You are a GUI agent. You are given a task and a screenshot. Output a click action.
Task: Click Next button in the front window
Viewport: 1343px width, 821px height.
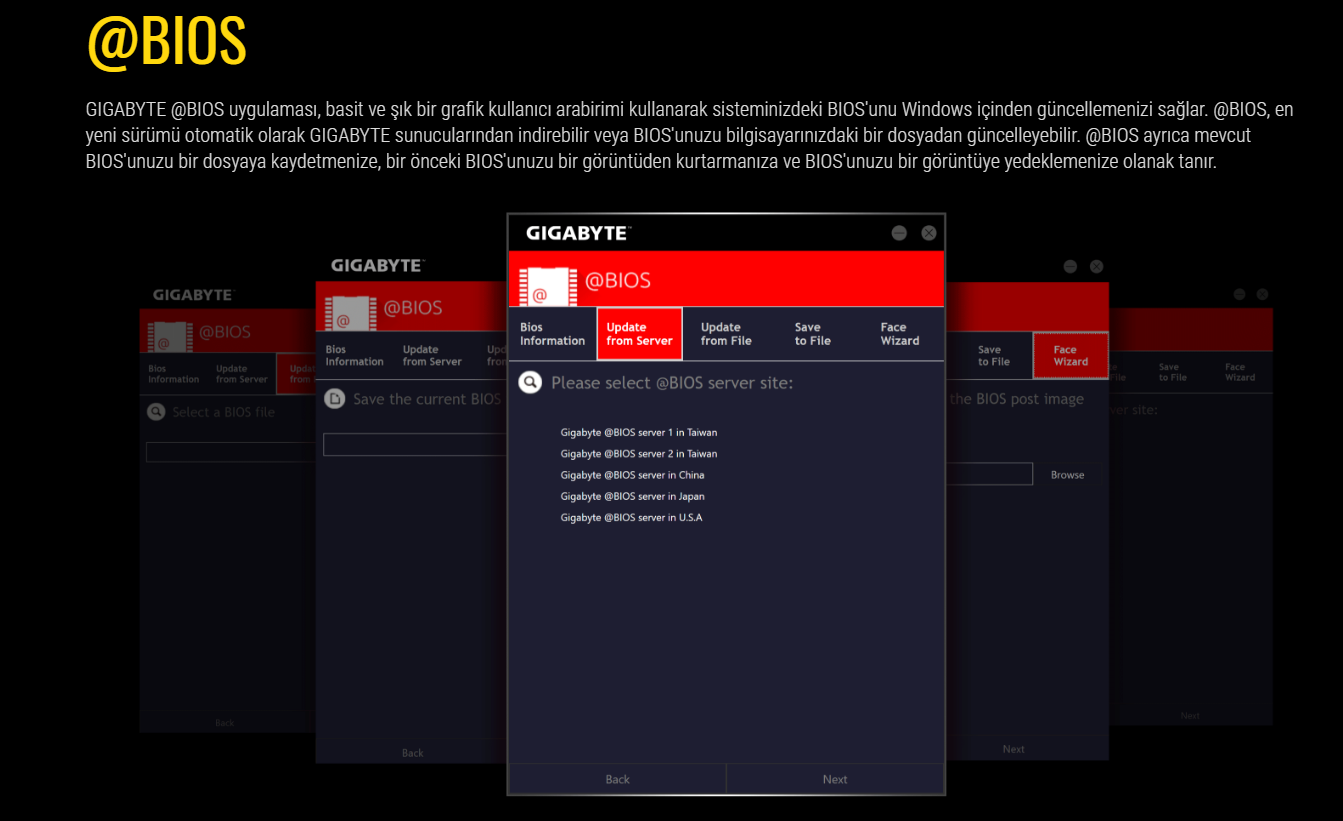tap(835, 779)
